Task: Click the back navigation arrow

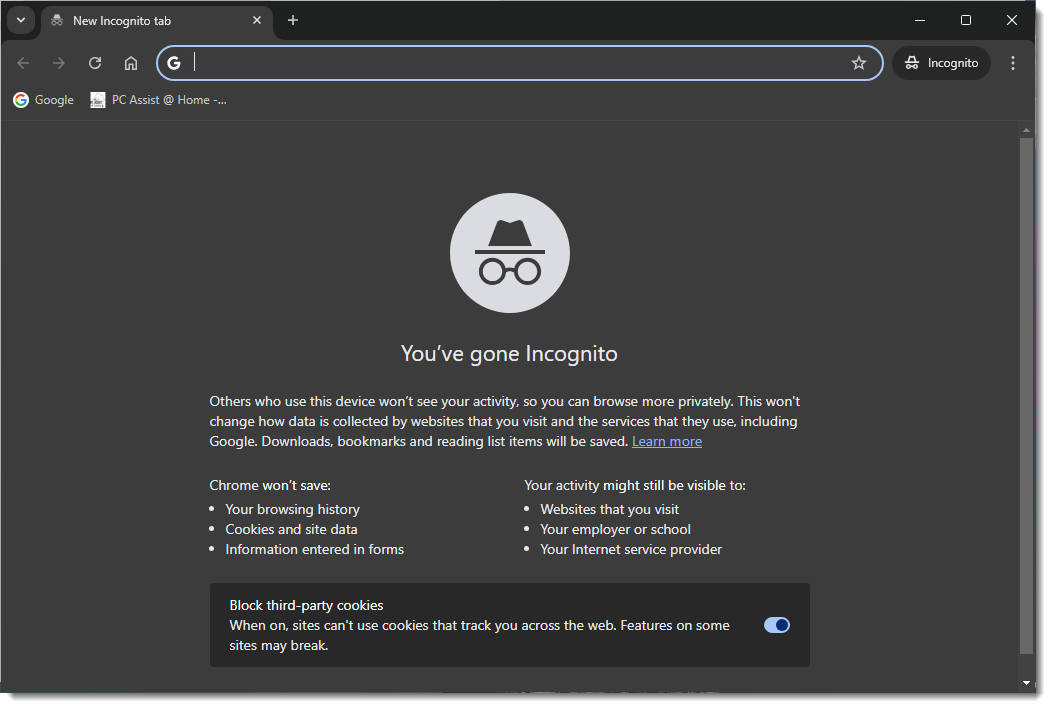Action: click(x=23, y=62)
